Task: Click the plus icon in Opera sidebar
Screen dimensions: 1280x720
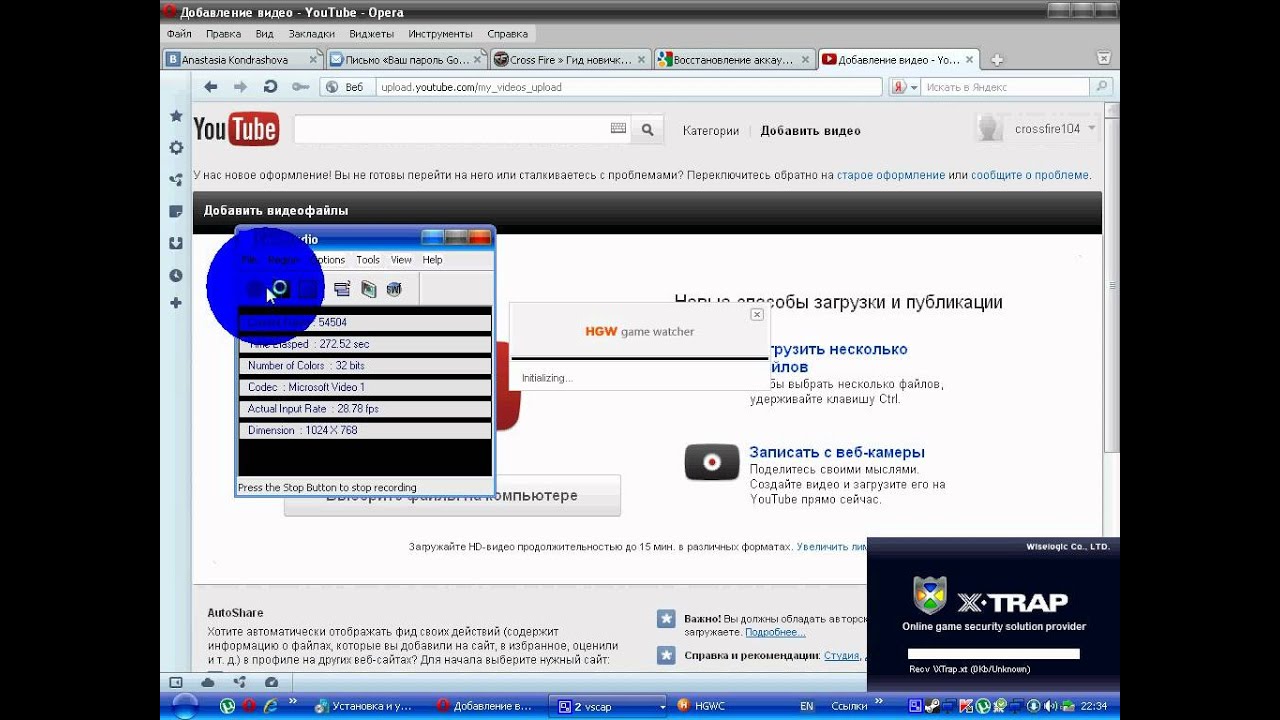Action: point(176,303)
